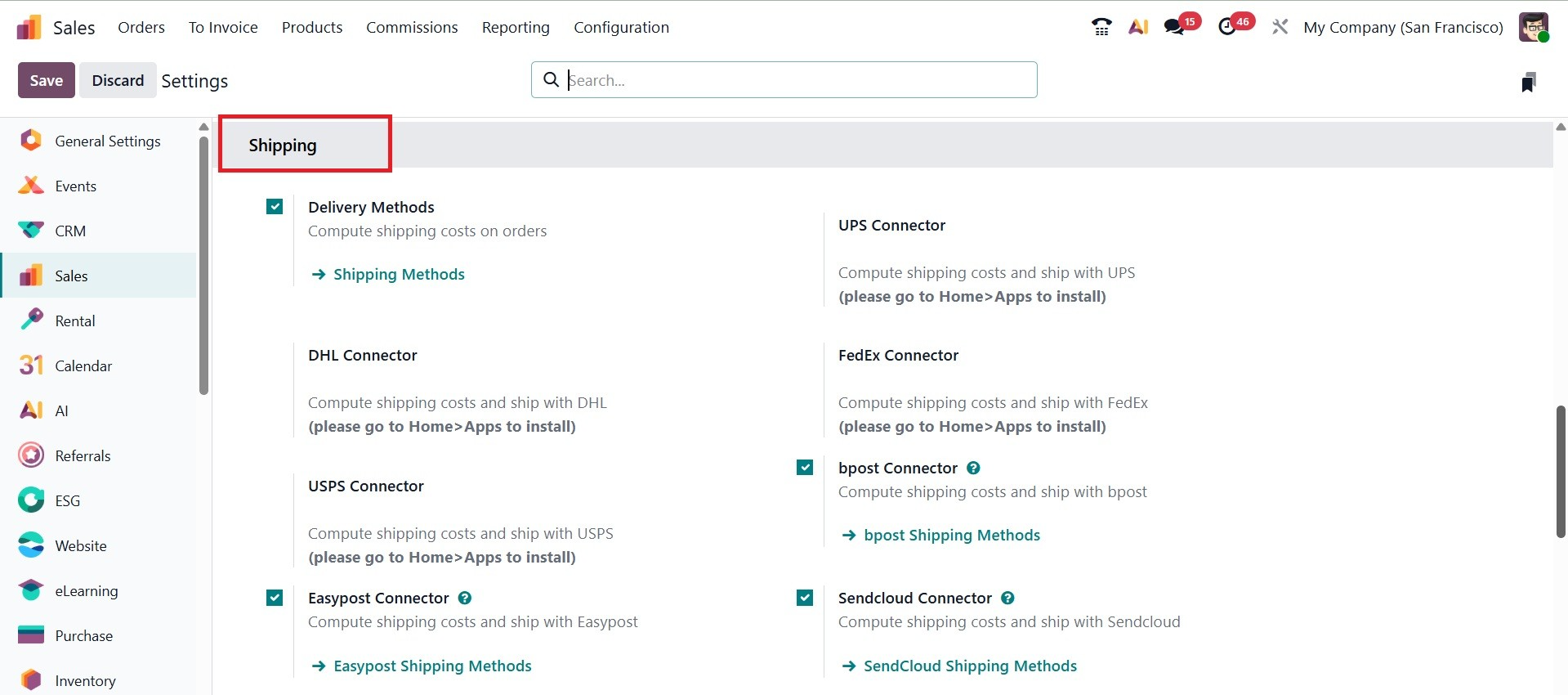The height and width of the screenshot is (695, 1568).
Task: Click the bpost Connector help question mark icon
Action: pos(973,468)
